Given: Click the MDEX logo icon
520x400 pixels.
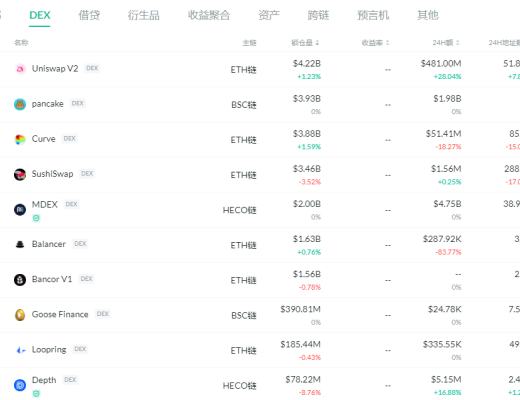Looking at the screenshot, I should tap(20, 210).
